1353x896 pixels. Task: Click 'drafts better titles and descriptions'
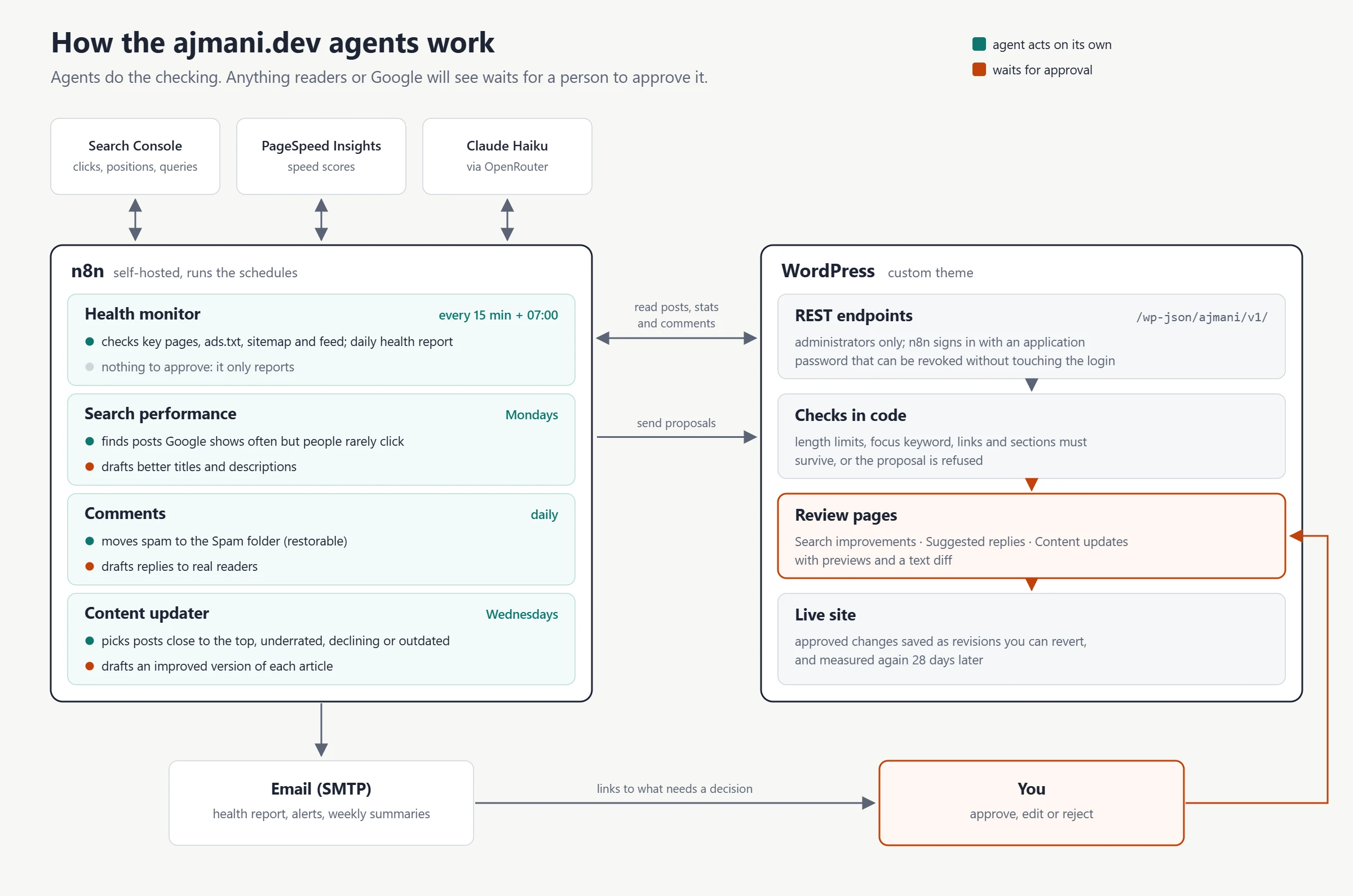[x=199, y=466]
